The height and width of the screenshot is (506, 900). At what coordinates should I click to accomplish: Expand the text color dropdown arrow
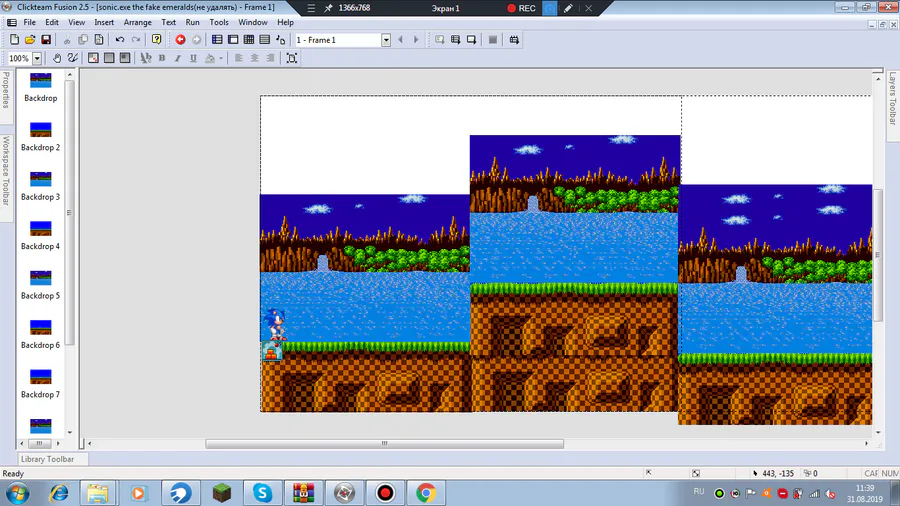pos(221,58)
